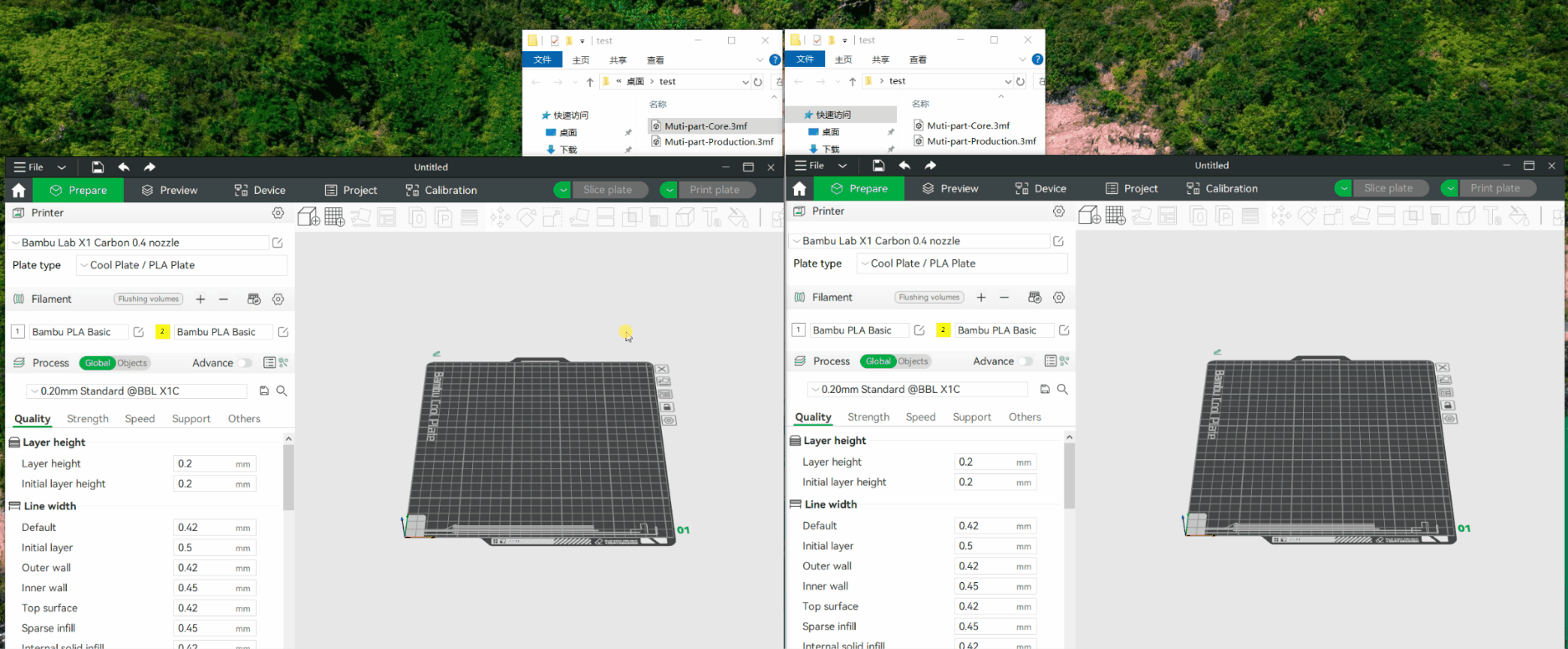Click Text shape tool icon in left Bambu toolbar
Viewport: 1568px width, 649px height.
(711, 217)
